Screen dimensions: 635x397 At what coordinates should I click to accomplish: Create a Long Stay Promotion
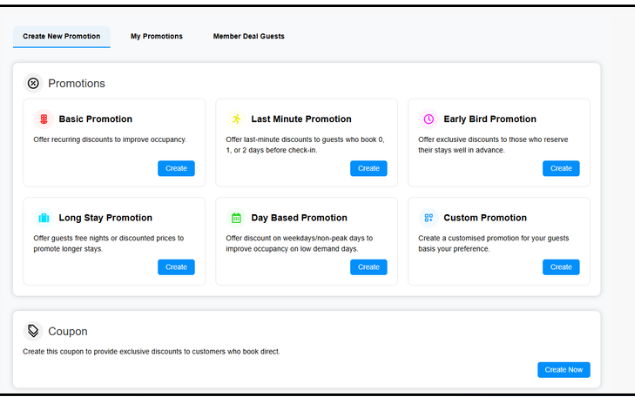[x=176, y=267]
